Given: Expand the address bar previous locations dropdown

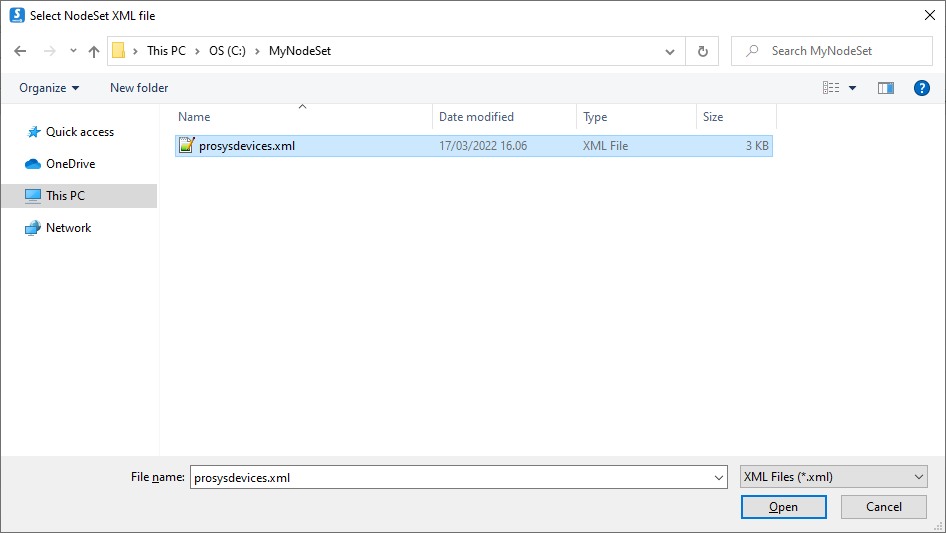Looking at the screenshot, I should 670,51.
